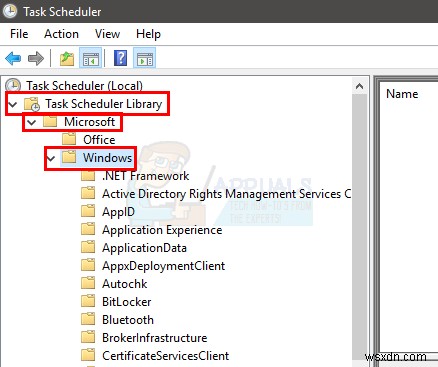Screen dimensions: 438x367
Task: Select the Application Experience label
Action: pos(162,230)
